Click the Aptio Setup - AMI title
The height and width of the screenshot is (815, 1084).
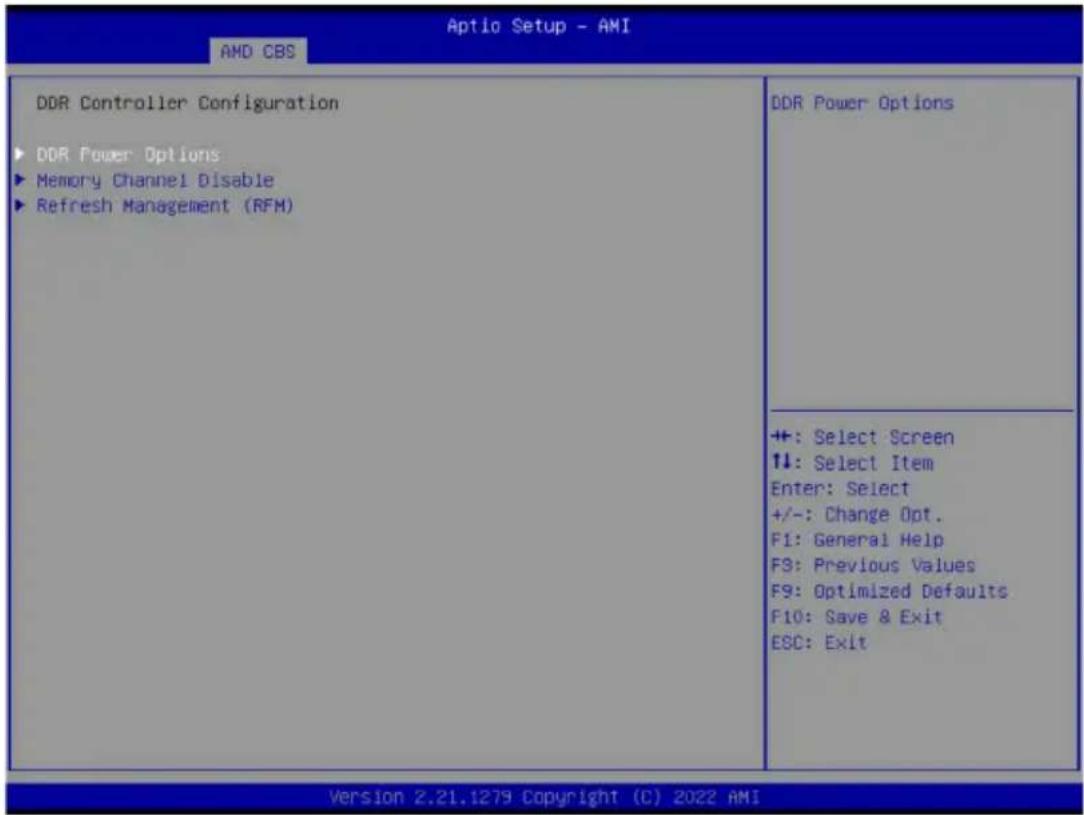pos(538,26)
